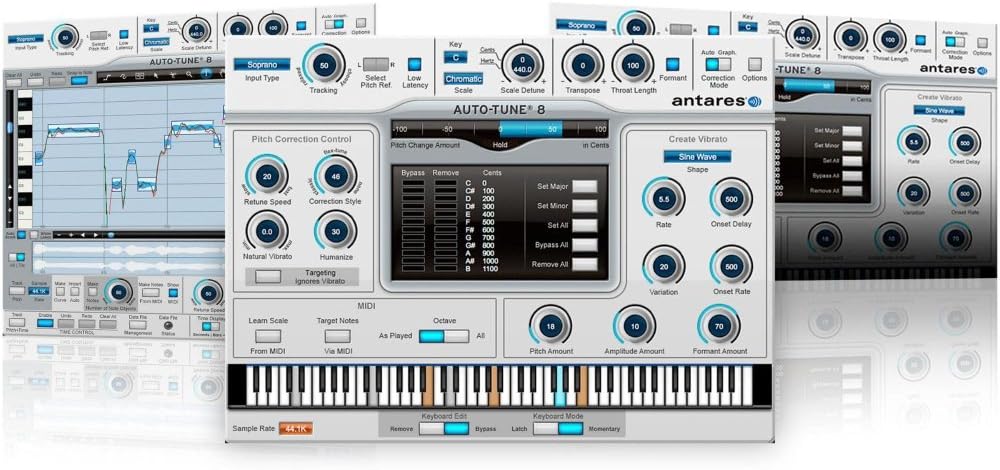
Task: Click the Natural Vibrato knob
Action: (267, 232)
